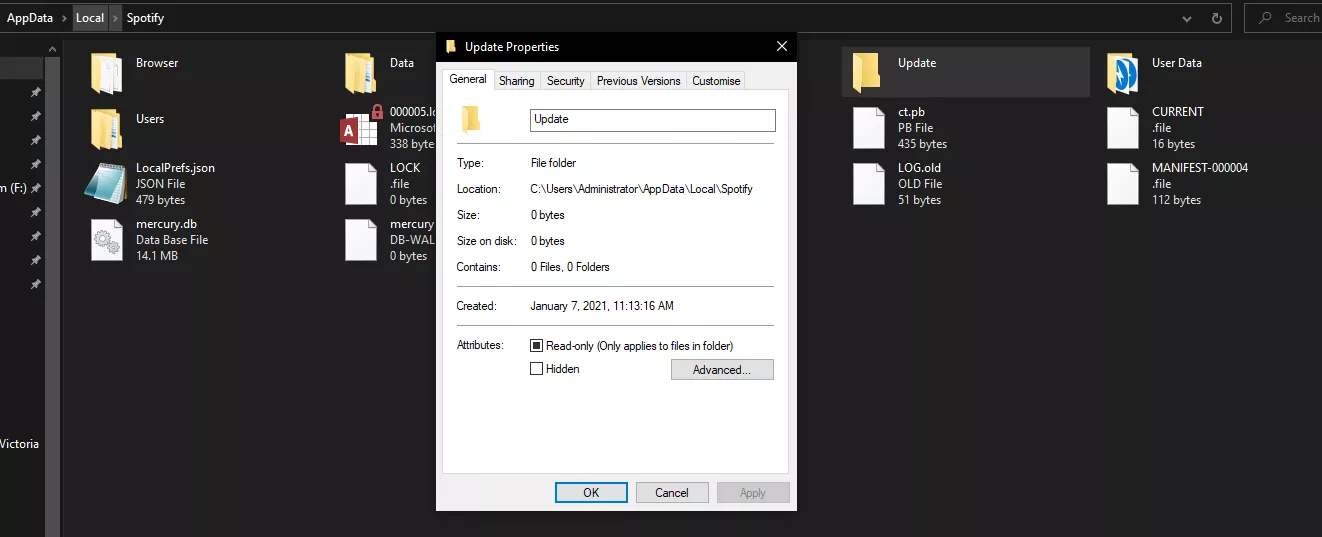Click the folder name field containing Update
The image size is (1322, 537).
tap(653, 120)
